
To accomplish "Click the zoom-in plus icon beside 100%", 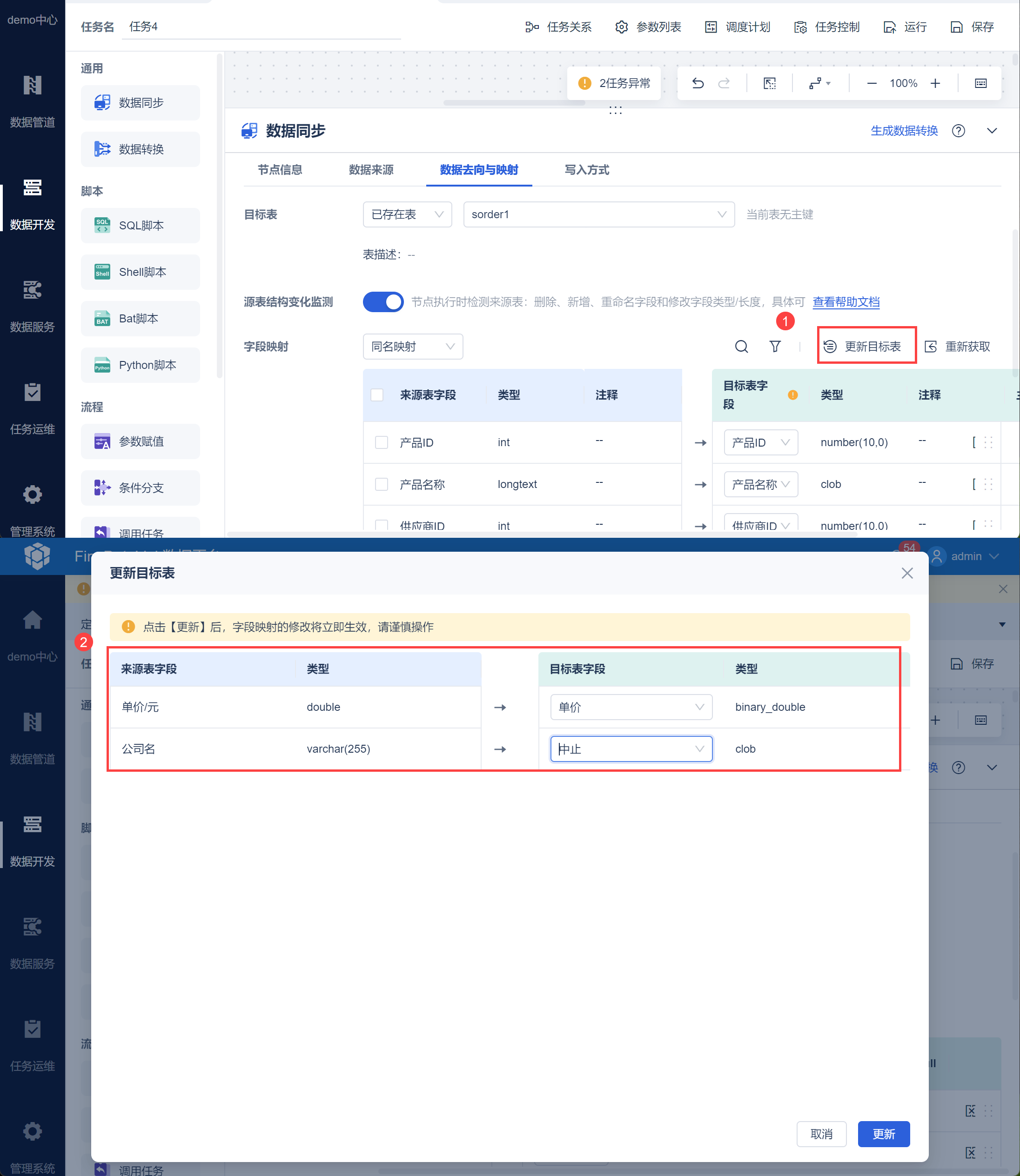I will click(x=935, y=84).
